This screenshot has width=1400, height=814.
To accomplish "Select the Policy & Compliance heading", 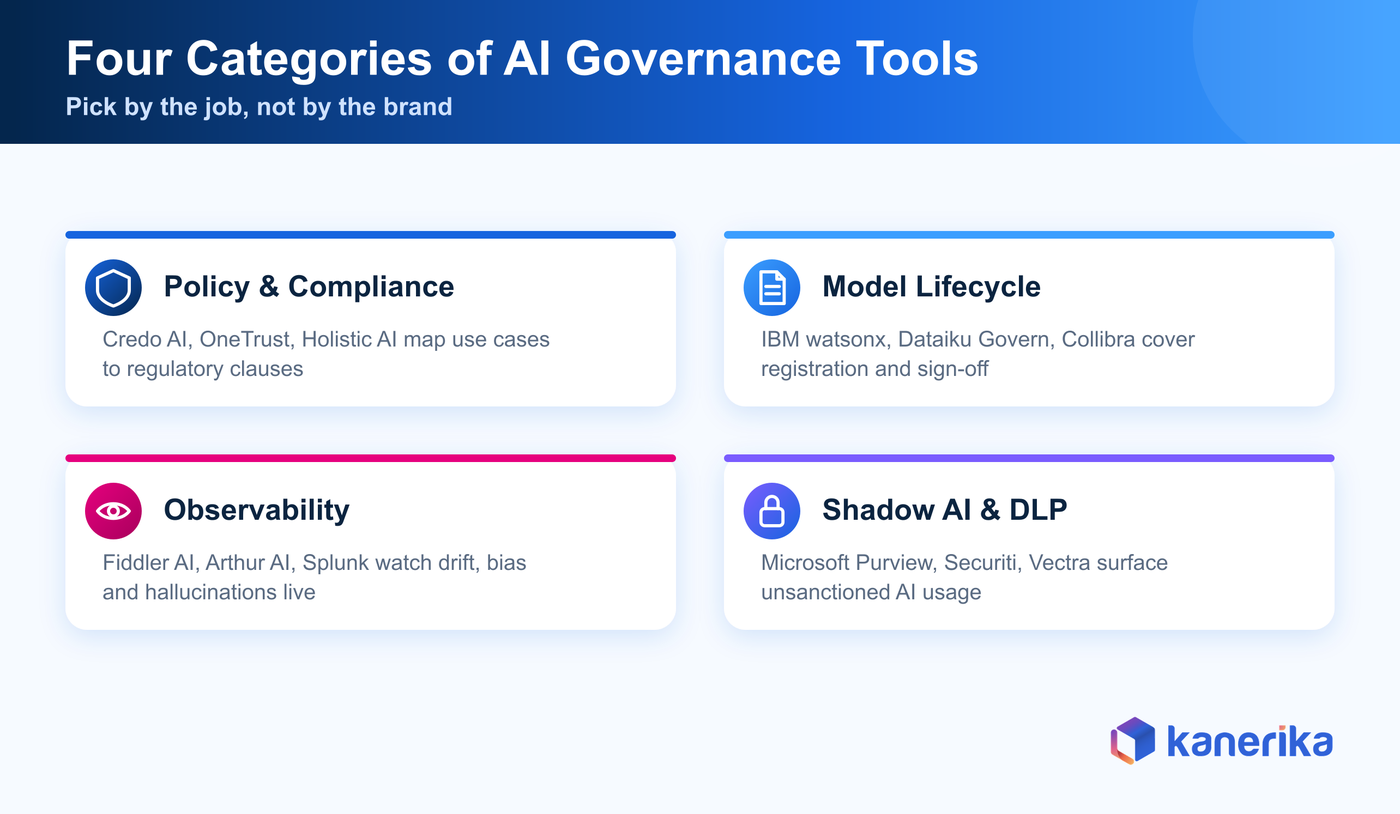I will (x=309, y=287).
